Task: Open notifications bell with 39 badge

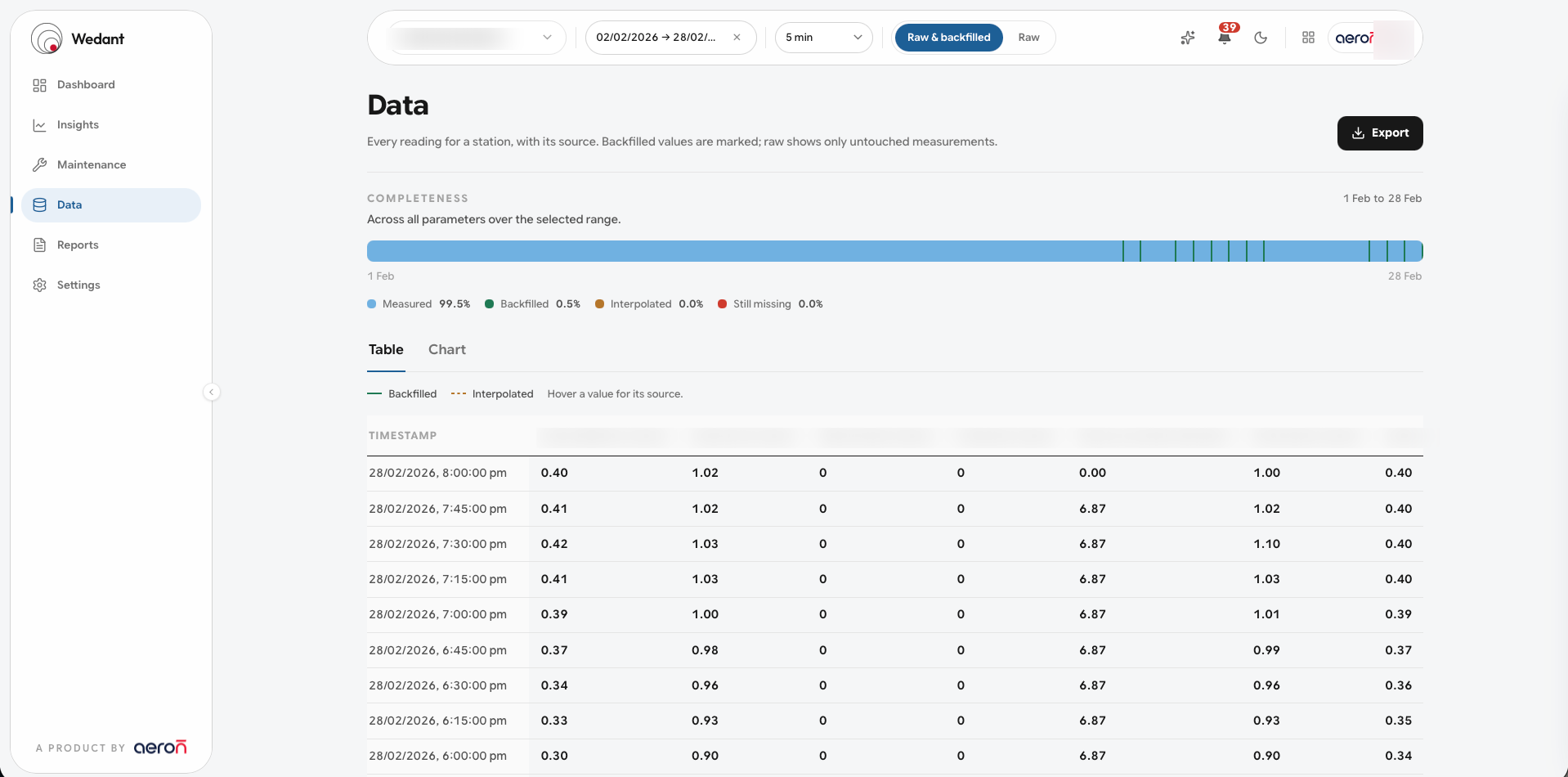Action: click(1225, 37)
